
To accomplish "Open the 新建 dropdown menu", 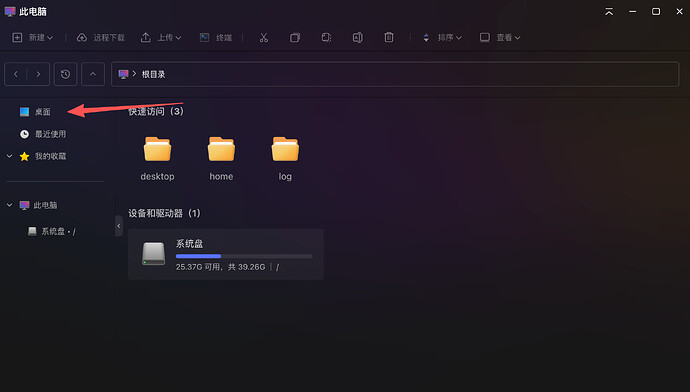I will 33,38.
